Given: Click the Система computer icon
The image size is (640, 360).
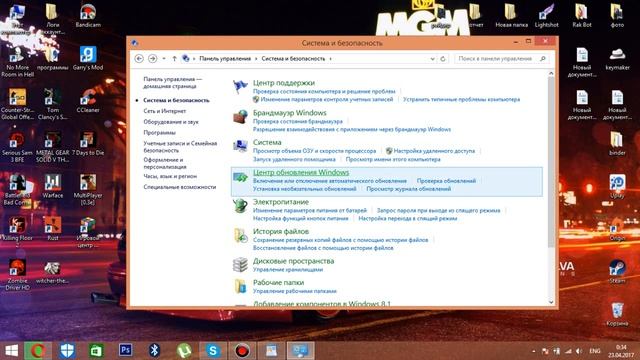Looking at the screenshot, I should pos(240,146).
